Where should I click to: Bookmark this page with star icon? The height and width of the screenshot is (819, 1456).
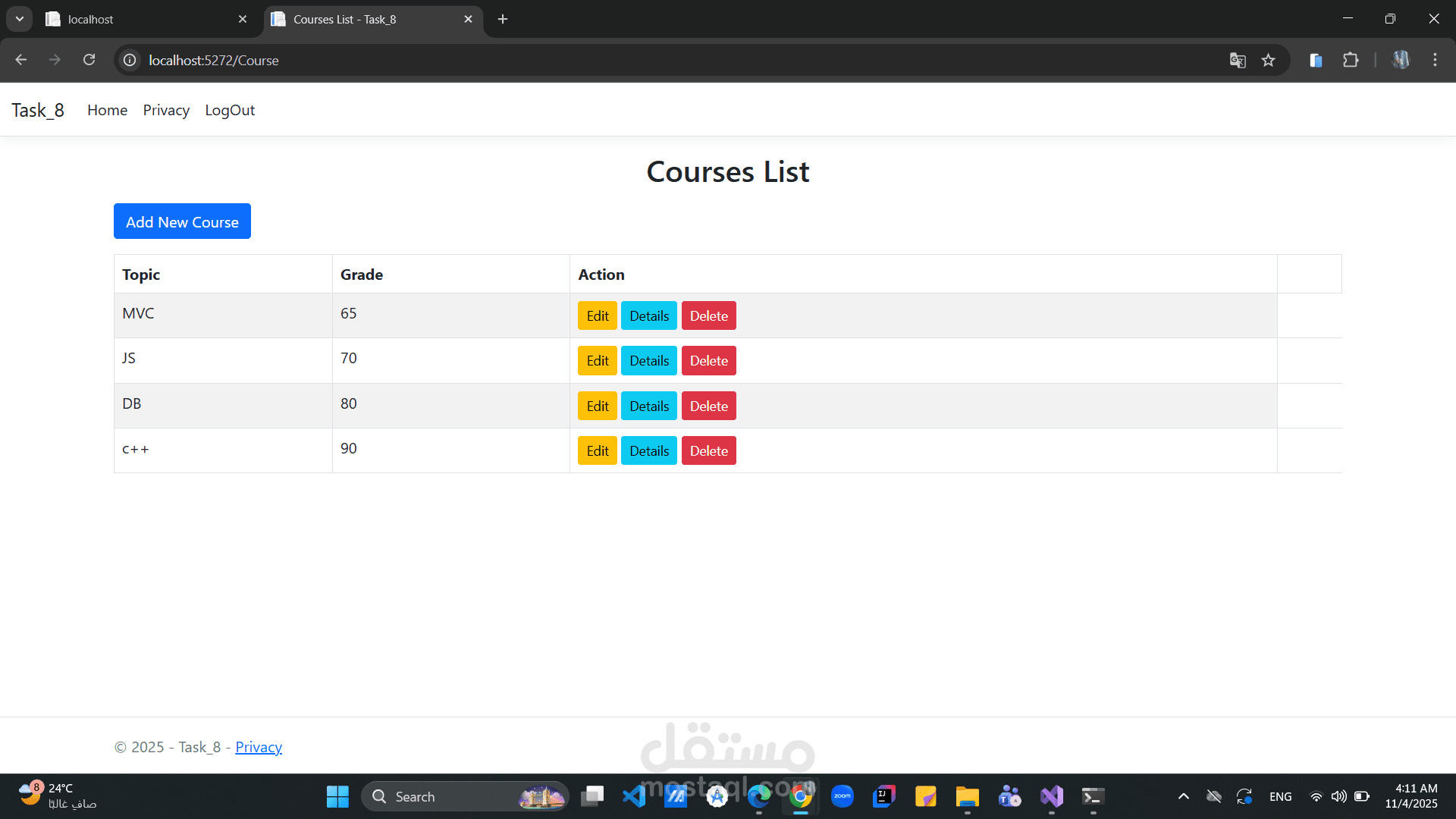(x=1268, y=60)
